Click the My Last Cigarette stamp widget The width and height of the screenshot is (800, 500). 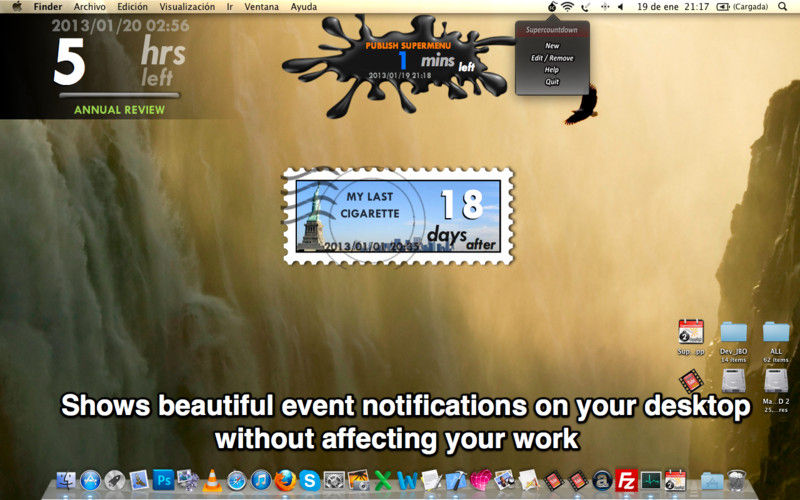pos(398,216)
